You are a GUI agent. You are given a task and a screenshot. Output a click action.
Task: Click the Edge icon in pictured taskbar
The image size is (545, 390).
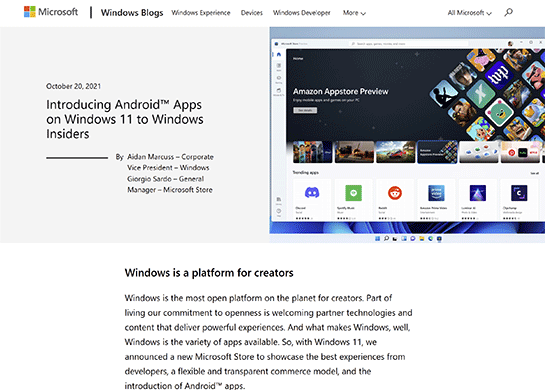click(430, 238)
